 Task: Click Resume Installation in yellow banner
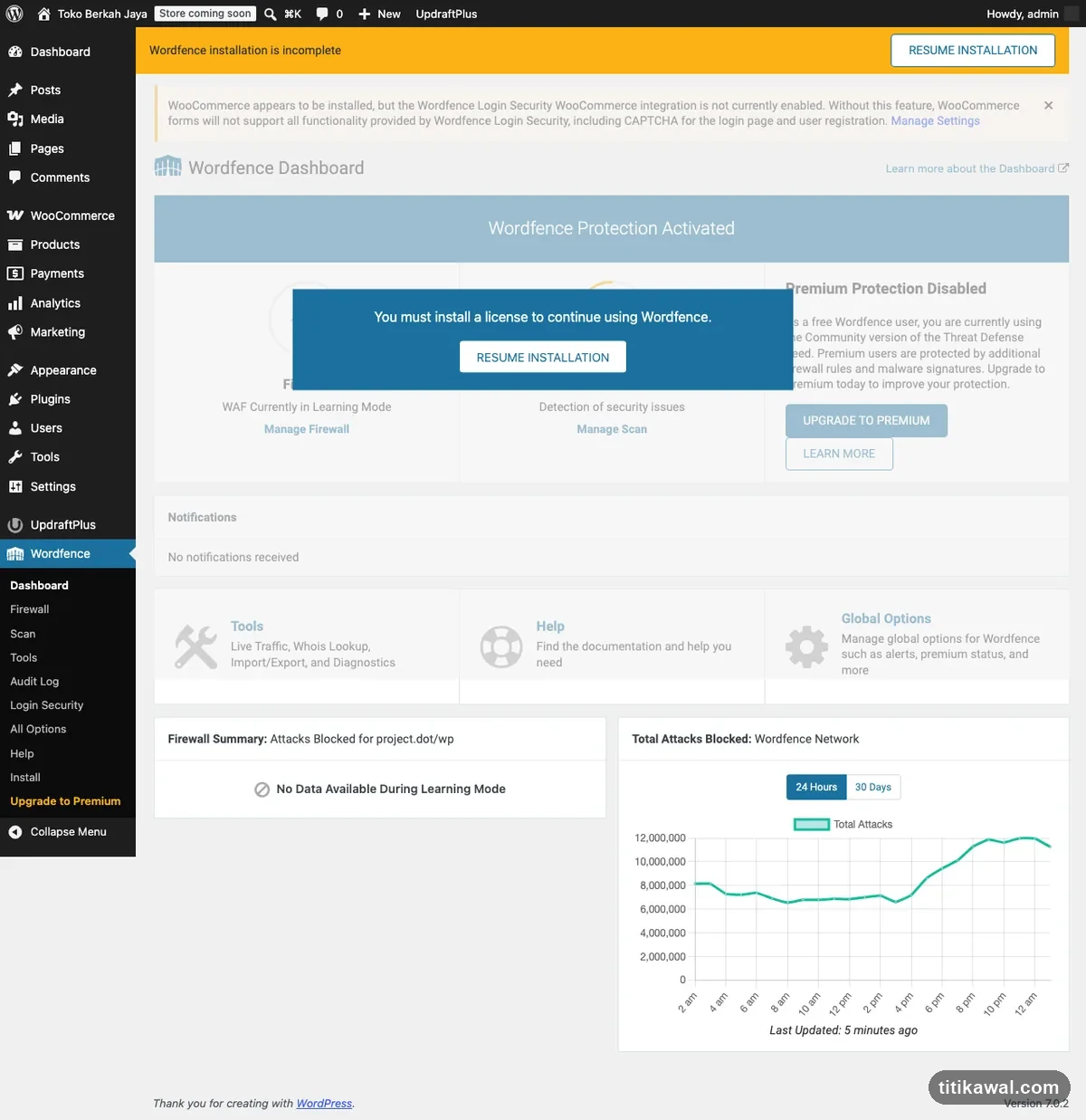point(973,51)
